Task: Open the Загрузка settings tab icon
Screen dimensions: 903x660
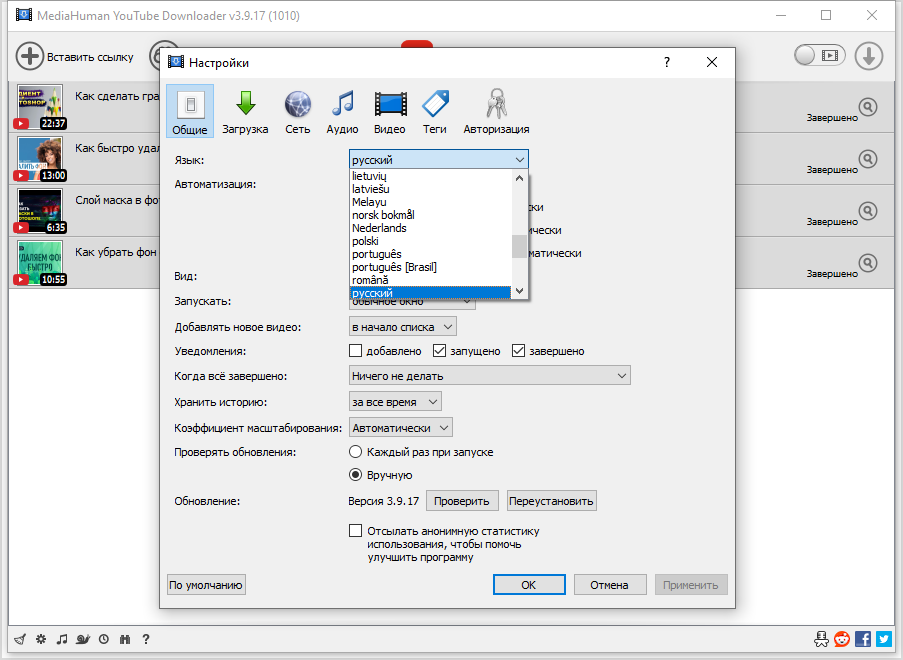Action: click(246, 110)
